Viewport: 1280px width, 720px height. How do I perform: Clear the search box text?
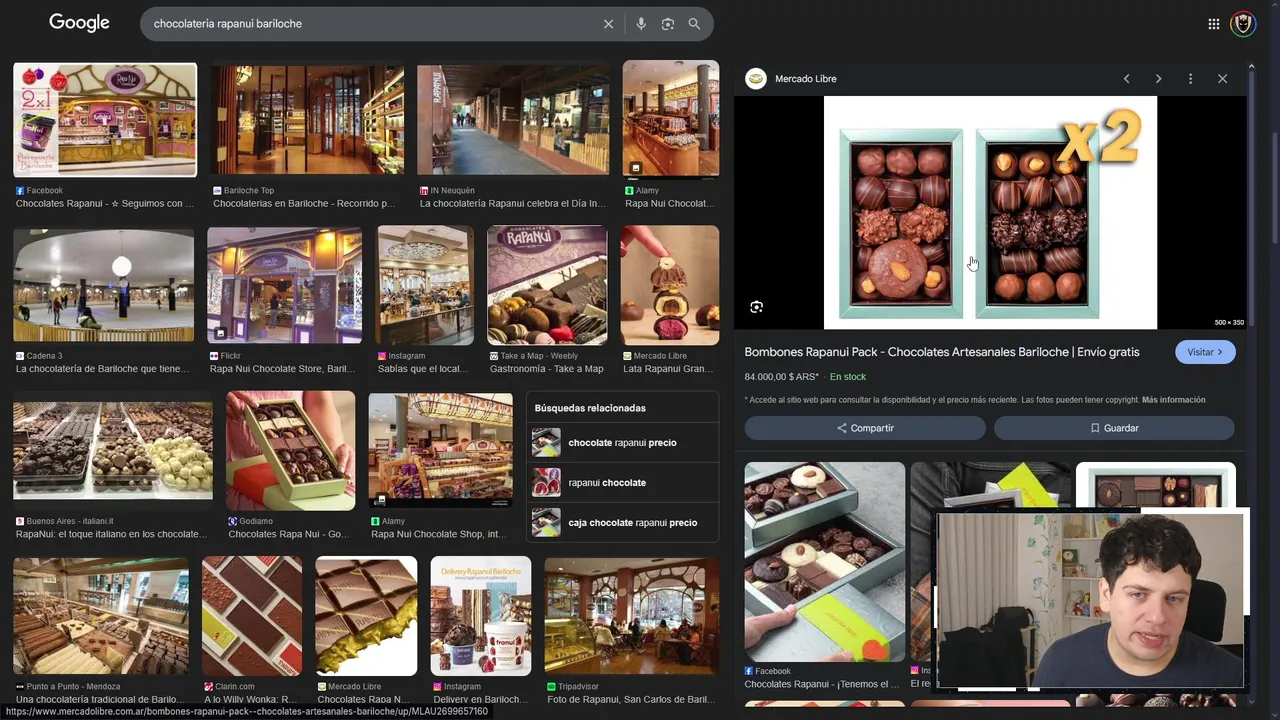[x=608, y=24]
